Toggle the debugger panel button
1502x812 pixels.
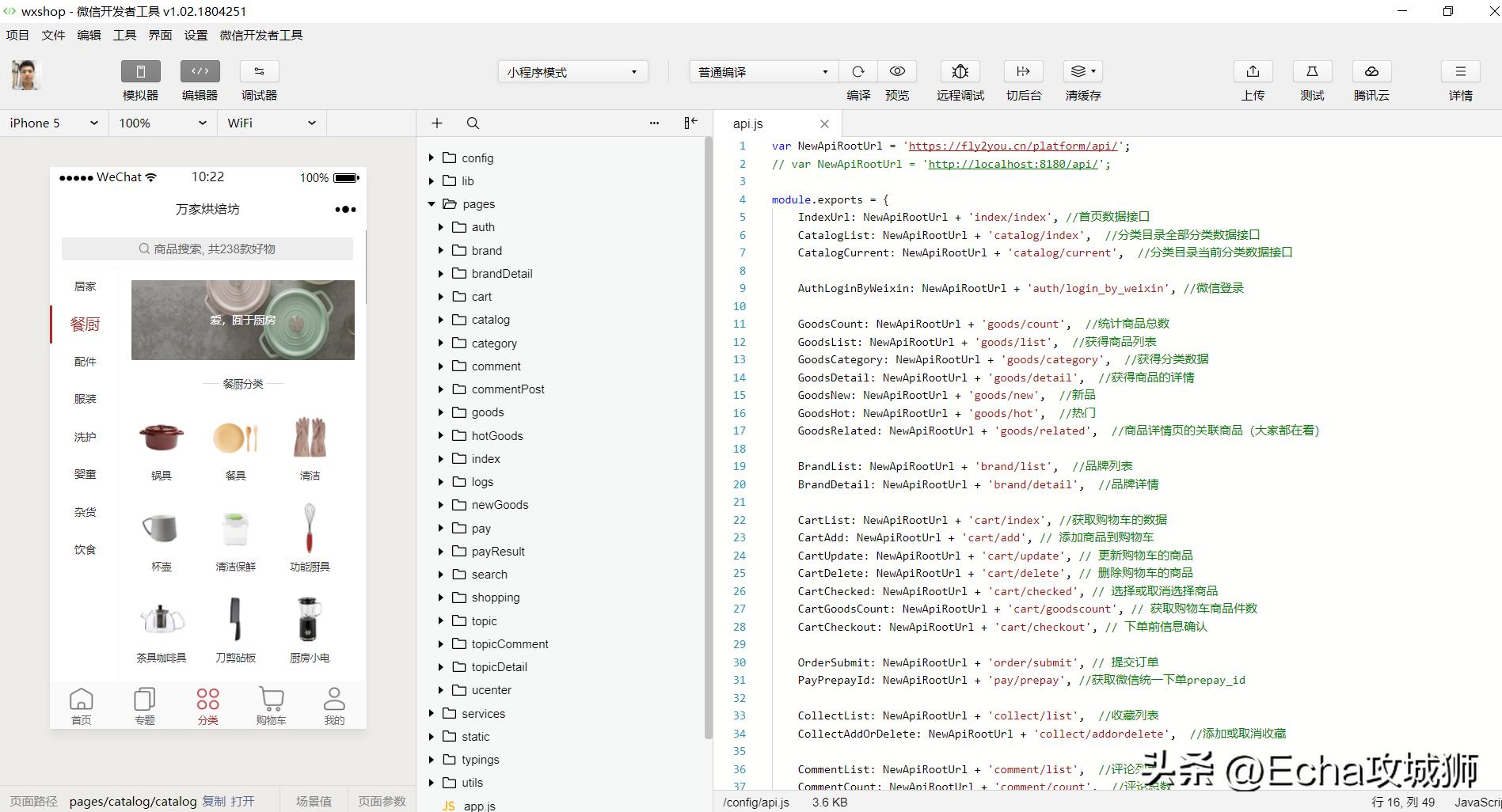pos(259,72)
